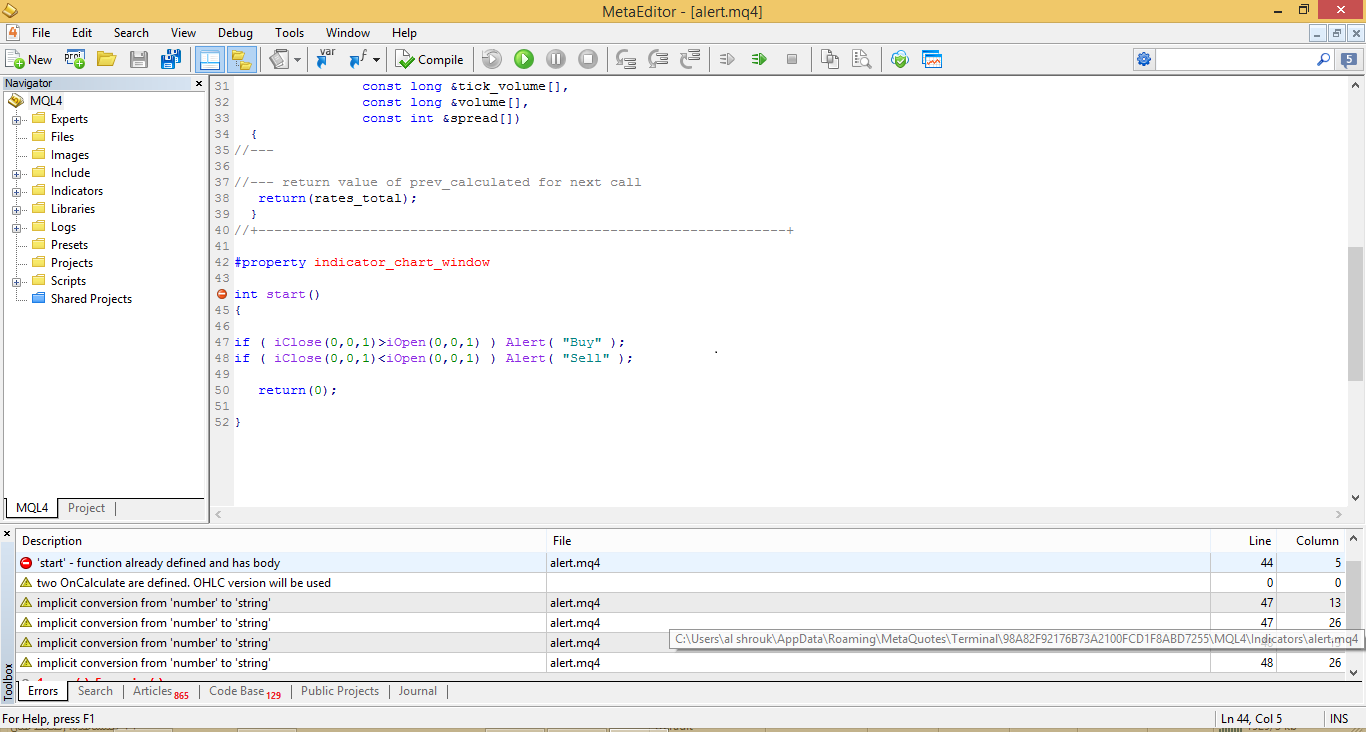The width and height of the screenshot is (1366, 732).
Task: Expand the Experts folder in Navigator
Action: (17, 120)
